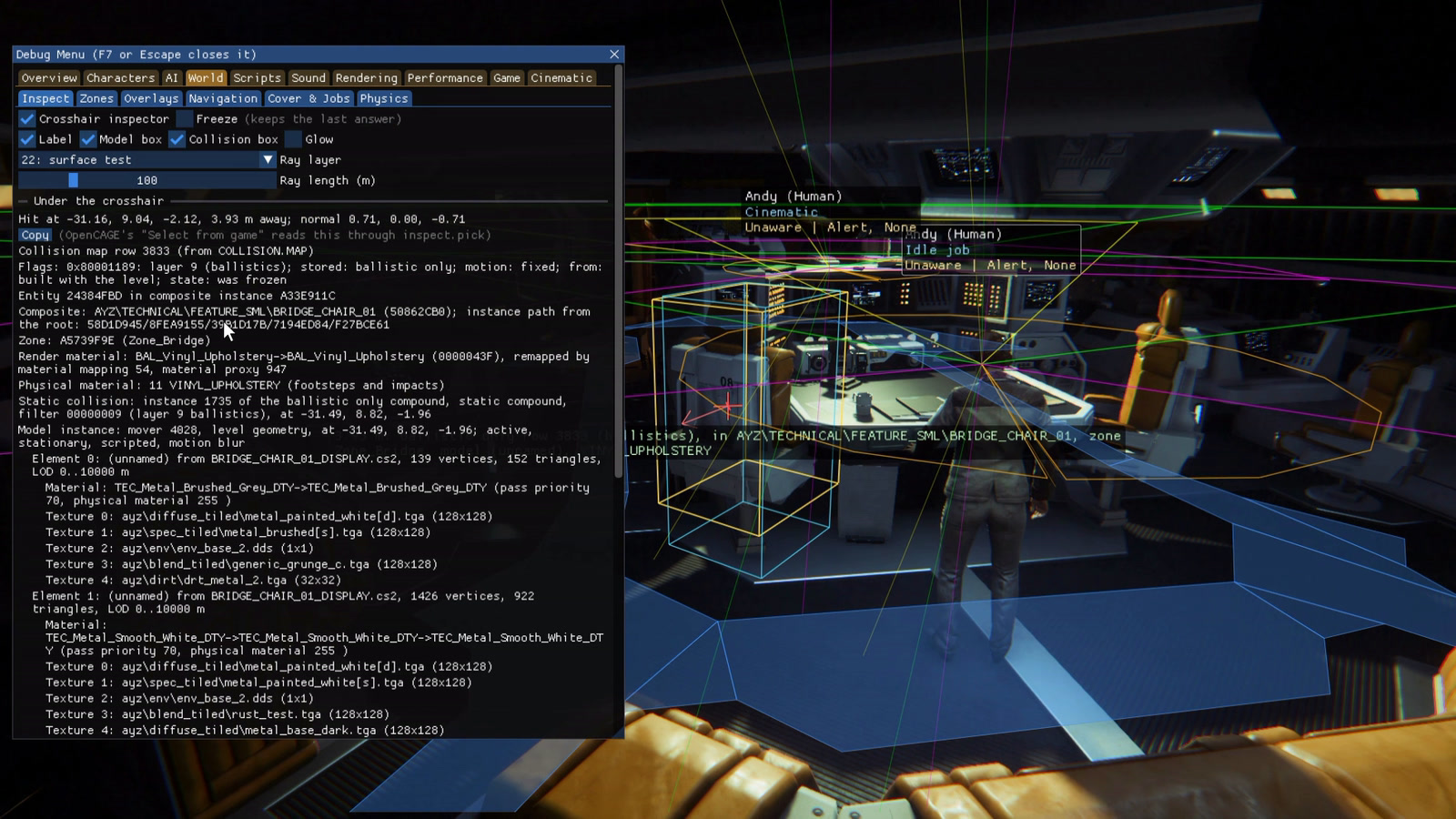1456x819 pixels.
Task: Switch to the Characters tab
Action: coord(120,78)
